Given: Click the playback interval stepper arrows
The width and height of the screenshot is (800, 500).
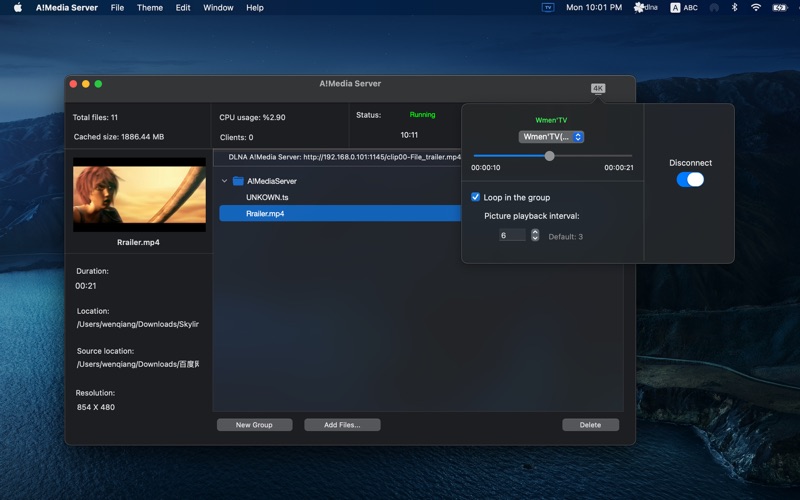Looking at the screenshot, I should coord(535,235).
